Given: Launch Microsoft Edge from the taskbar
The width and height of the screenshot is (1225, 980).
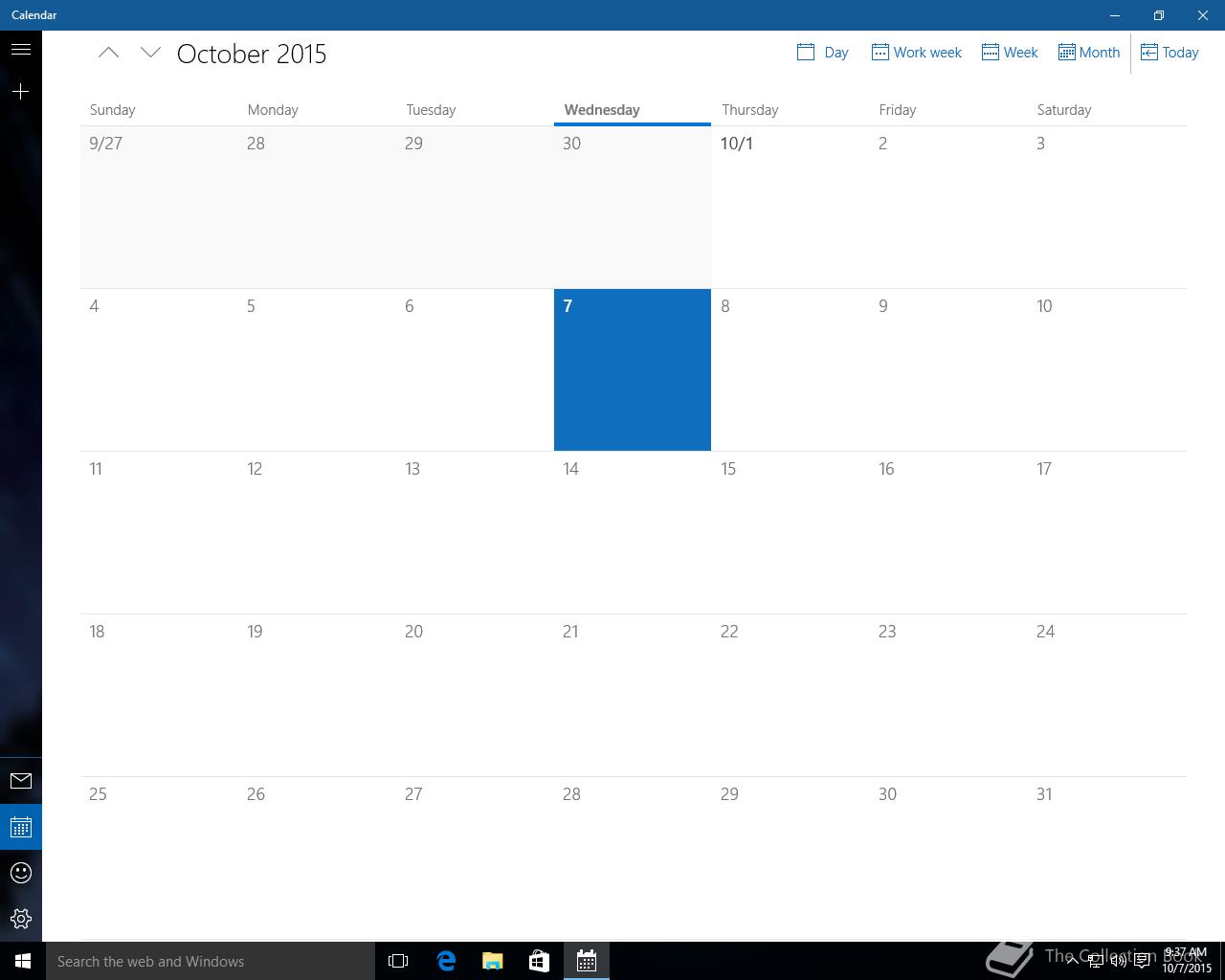Looking at the screenshot, I should pyautogui.click(x=446, y=961).
